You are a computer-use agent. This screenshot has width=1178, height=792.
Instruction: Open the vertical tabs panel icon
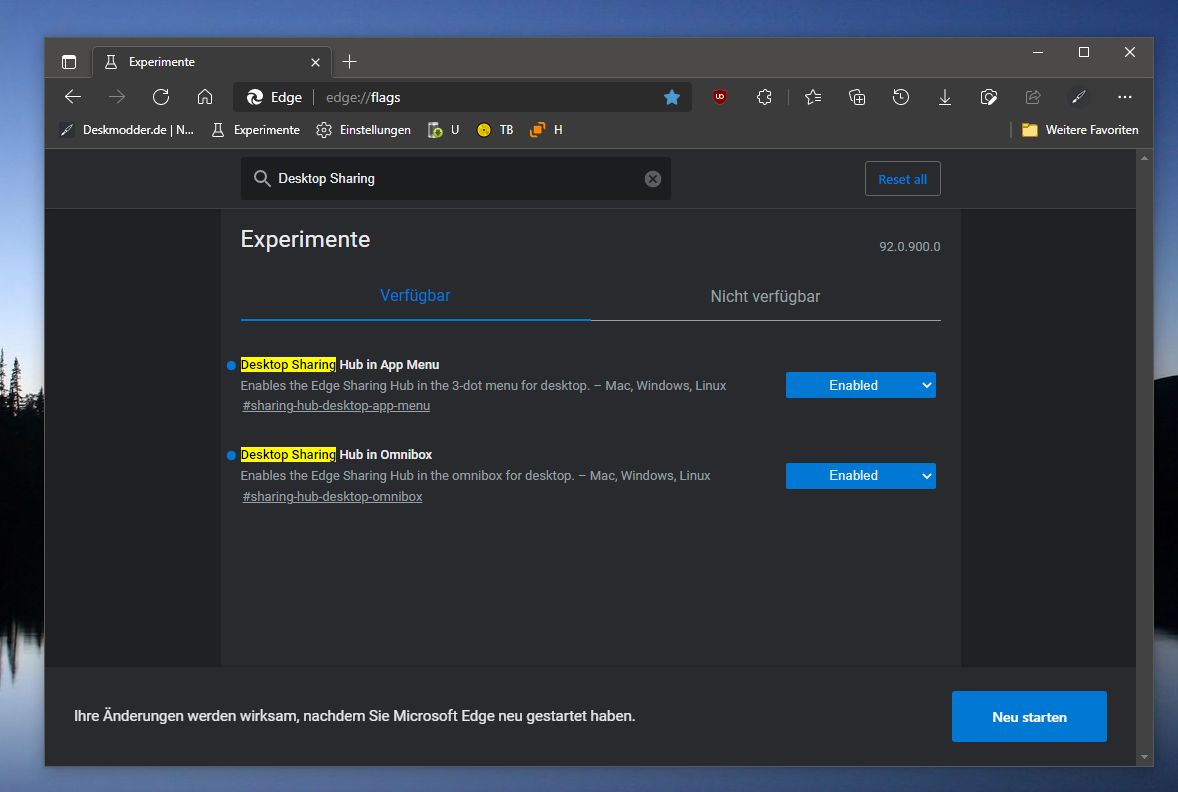[69, 62]
